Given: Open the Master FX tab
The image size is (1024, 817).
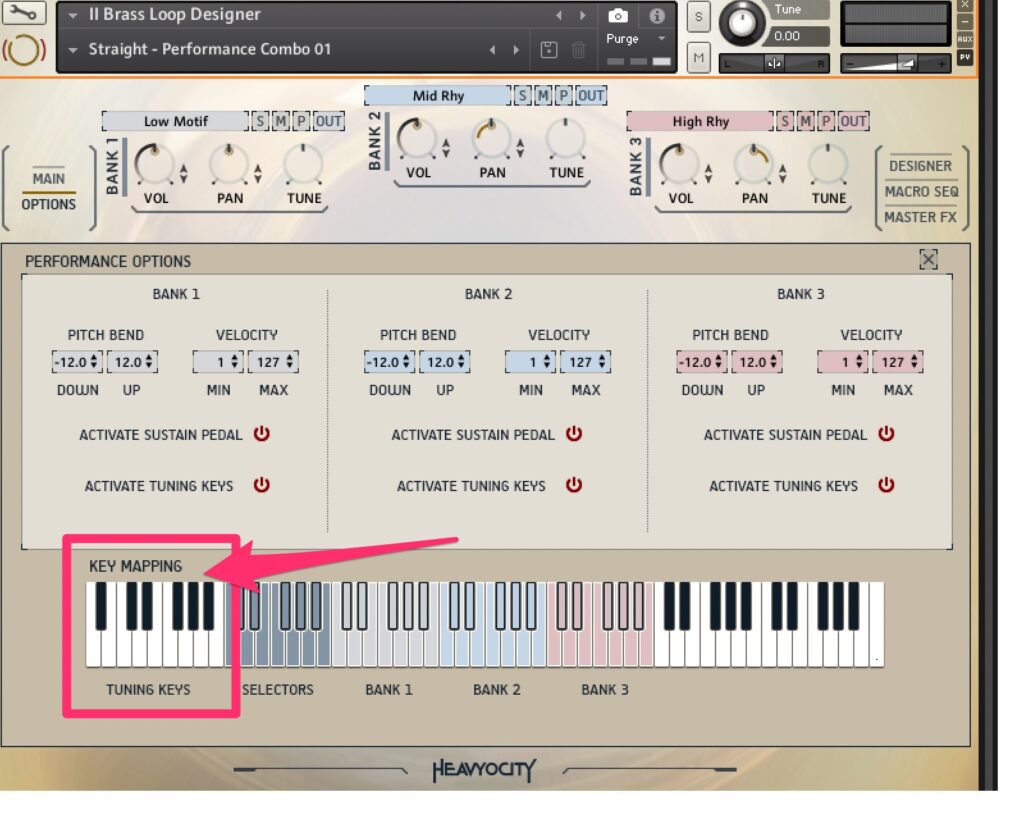Looking at the screenshot, I should click(x=920, y=217).
